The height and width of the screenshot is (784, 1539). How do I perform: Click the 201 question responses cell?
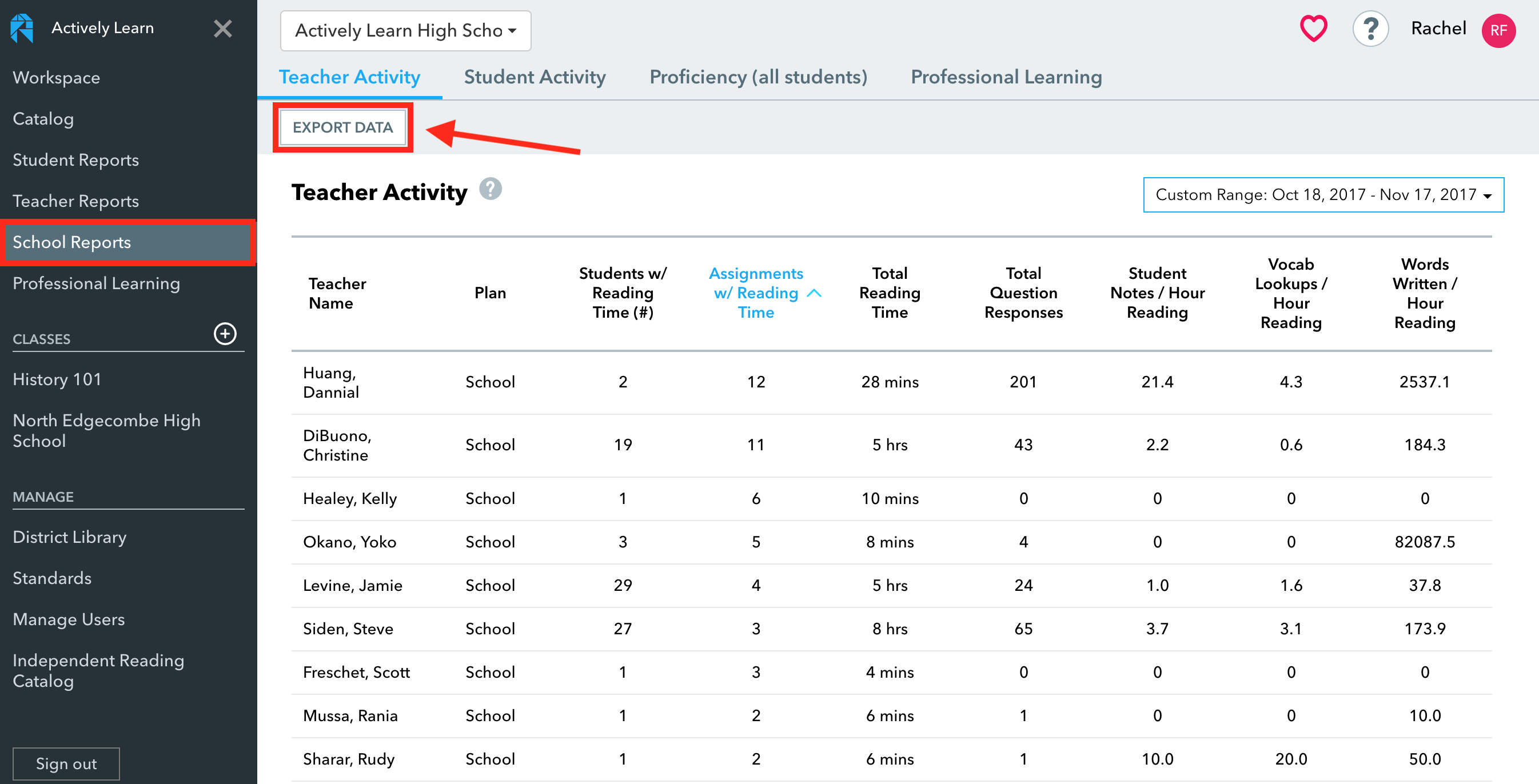coord(1023,382)
